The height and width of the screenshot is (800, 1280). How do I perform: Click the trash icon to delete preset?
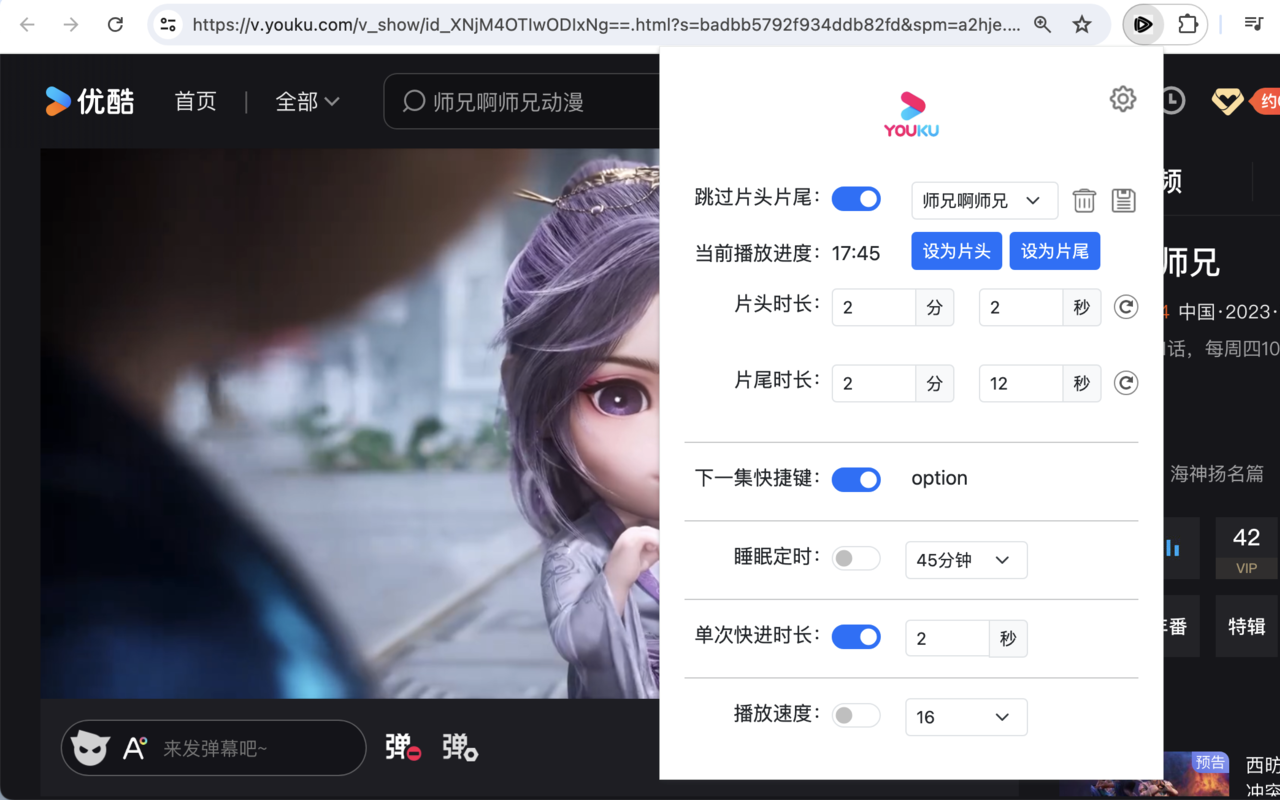[1084, 201]
